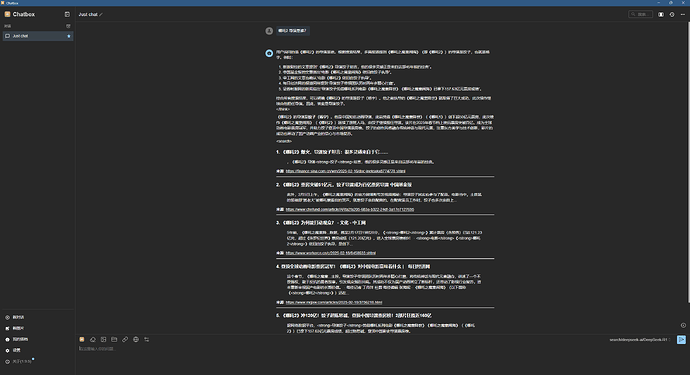This screenshot has width=690, height=375.
Task: Open the history cleanup icon in the top bar
Action: pyautogui.click(x=672, y=15)
